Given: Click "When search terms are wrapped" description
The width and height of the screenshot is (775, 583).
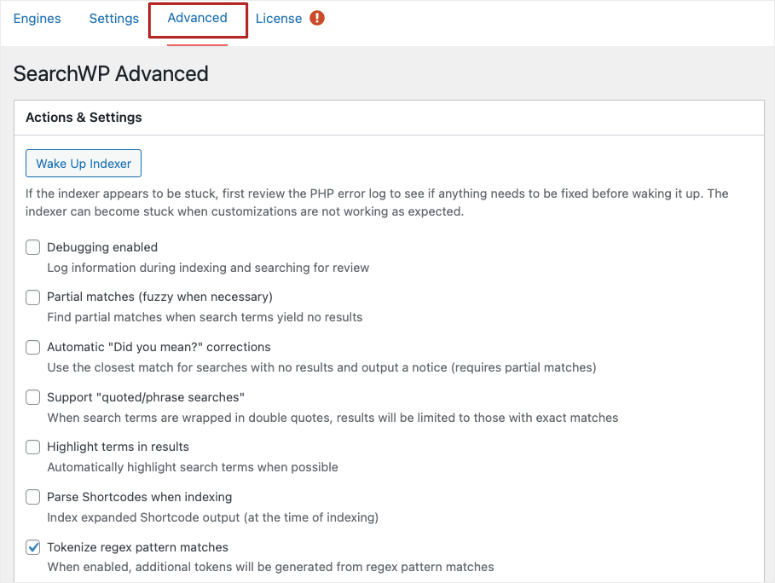Looking at the screenshot, I should [x=333, y=418].
